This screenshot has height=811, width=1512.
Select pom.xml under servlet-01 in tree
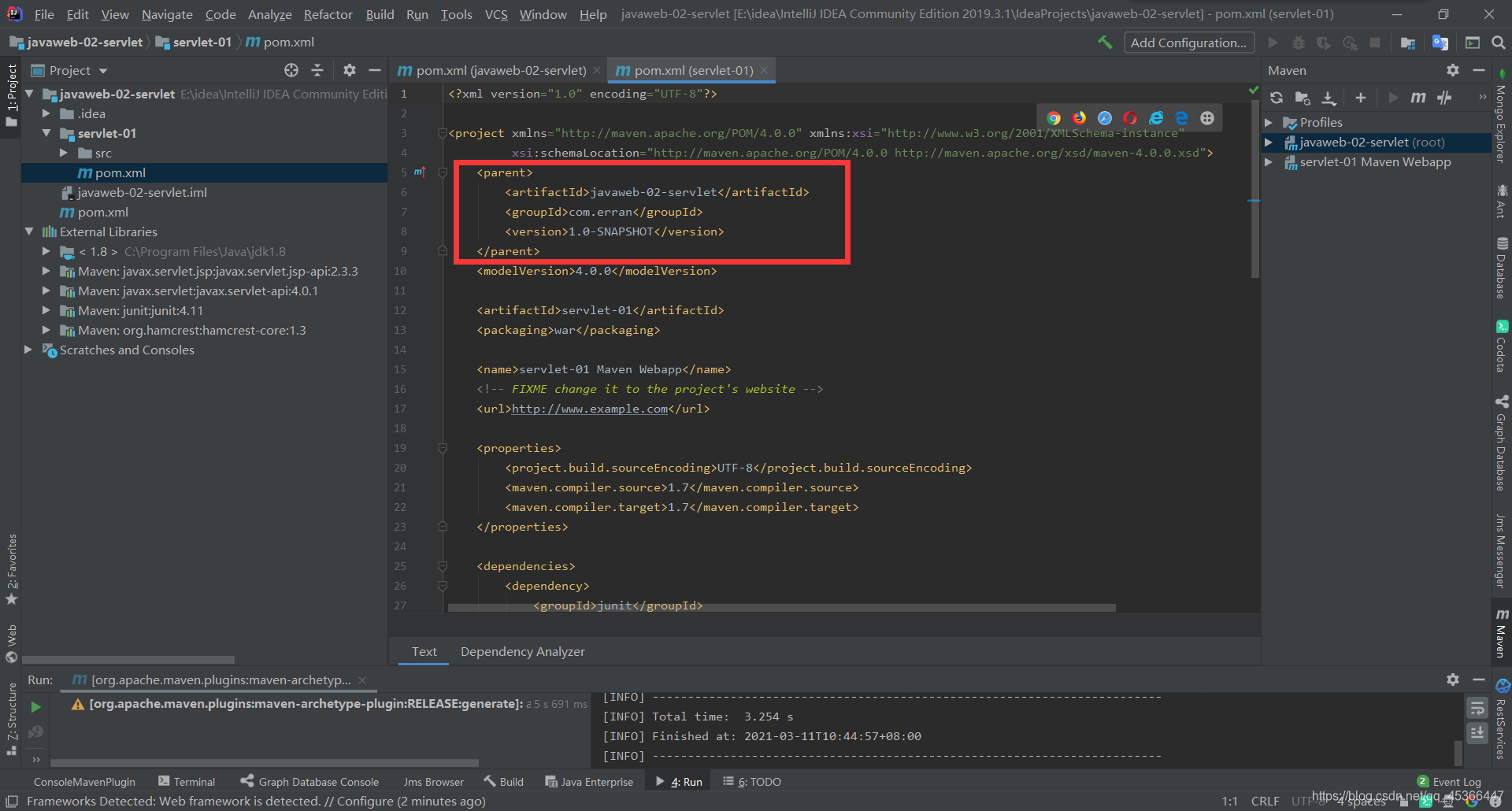click(120, 172)
